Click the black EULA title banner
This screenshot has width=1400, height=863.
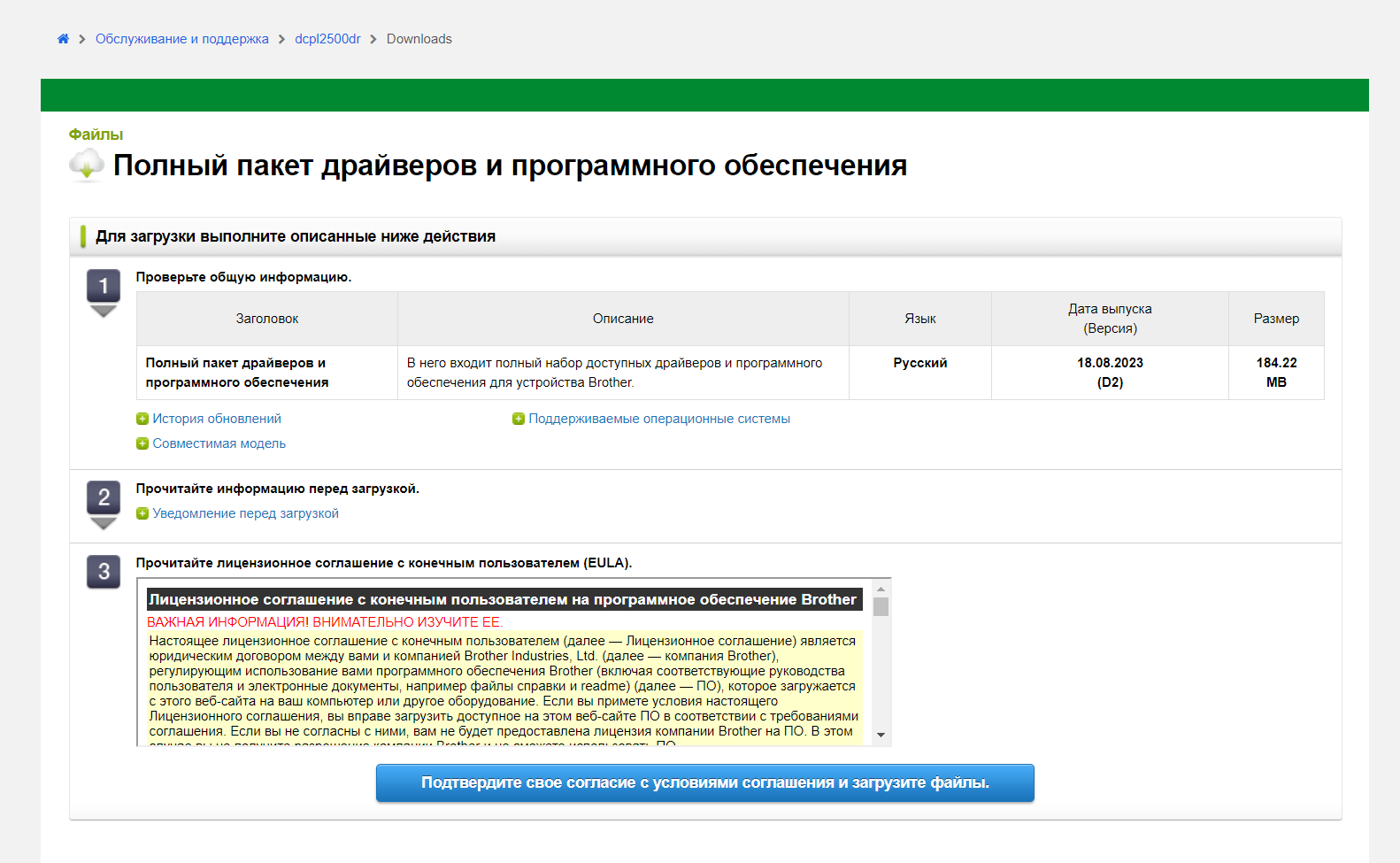pos(504,599)
